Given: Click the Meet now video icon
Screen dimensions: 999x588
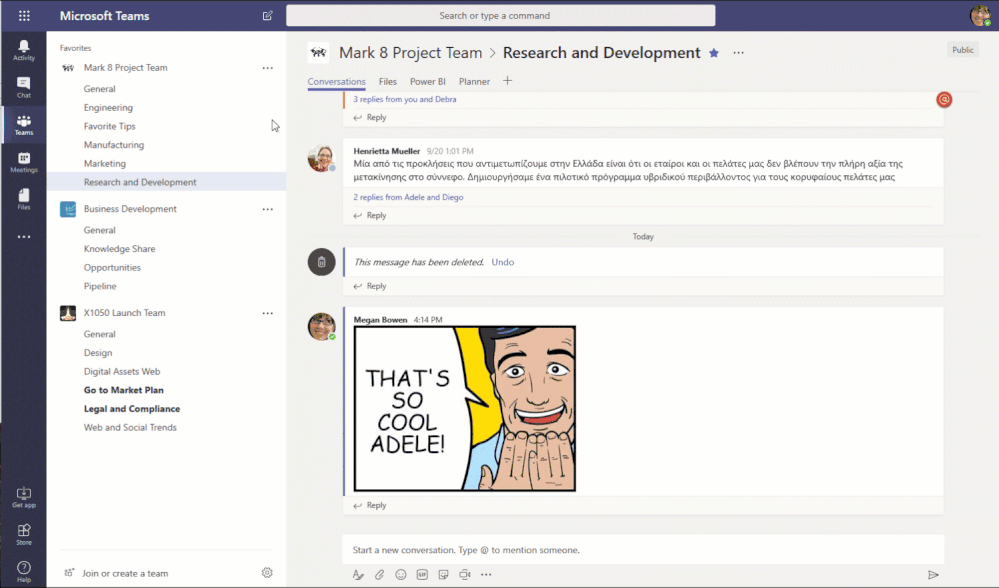Looking at the screenshot, I should [465, 575].
